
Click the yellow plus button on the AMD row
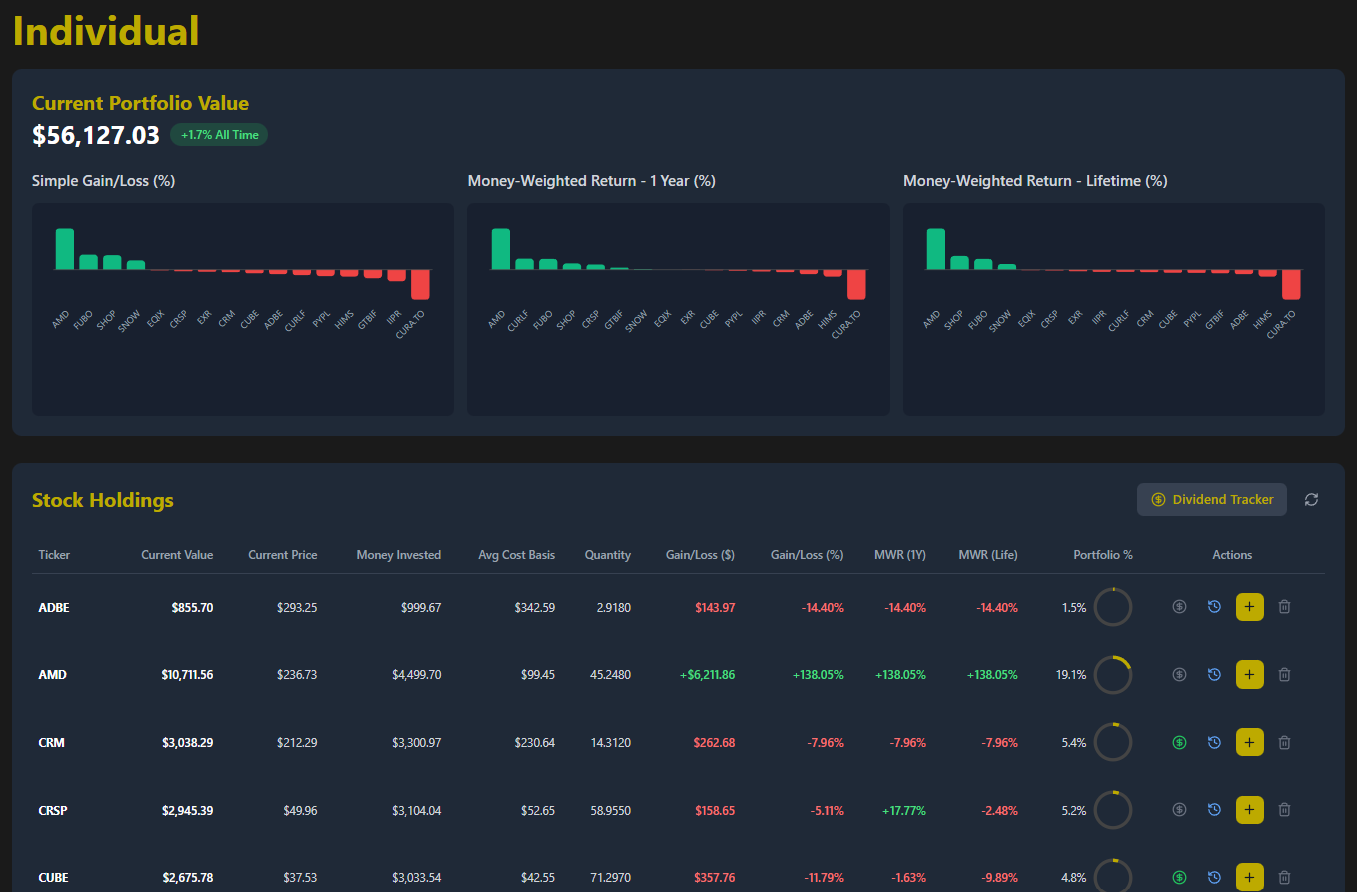(1249, 674)
